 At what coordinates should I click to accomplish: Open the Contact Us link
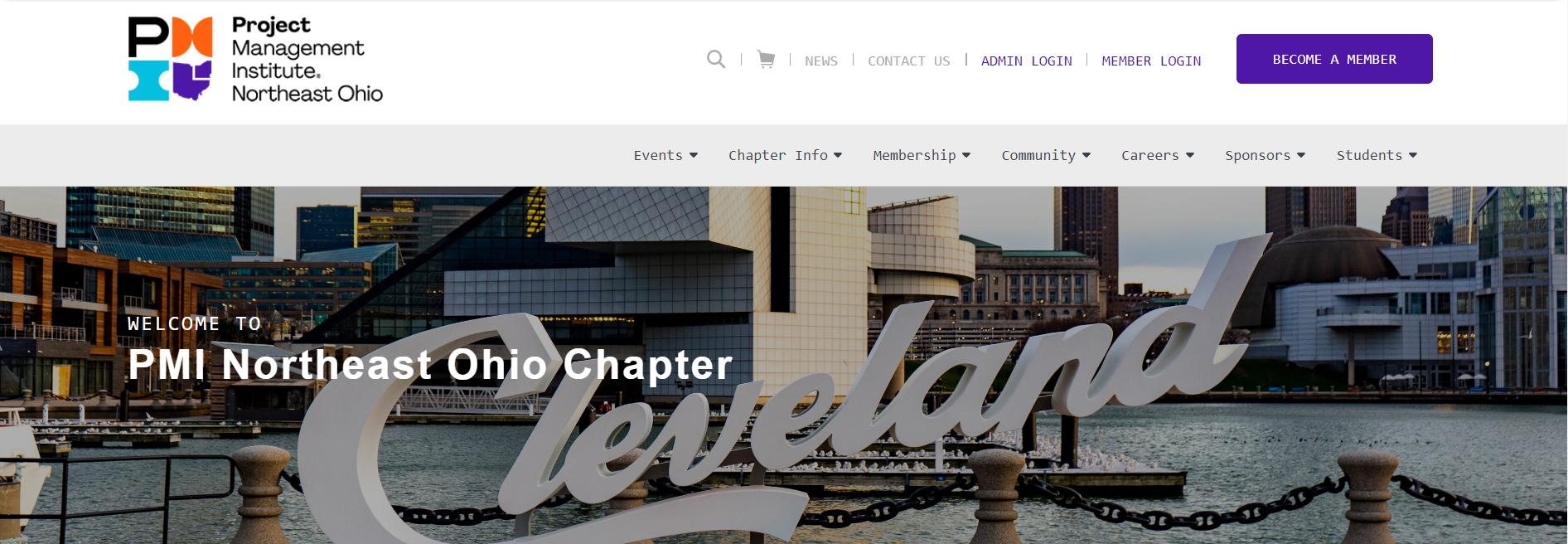point(909,61)
